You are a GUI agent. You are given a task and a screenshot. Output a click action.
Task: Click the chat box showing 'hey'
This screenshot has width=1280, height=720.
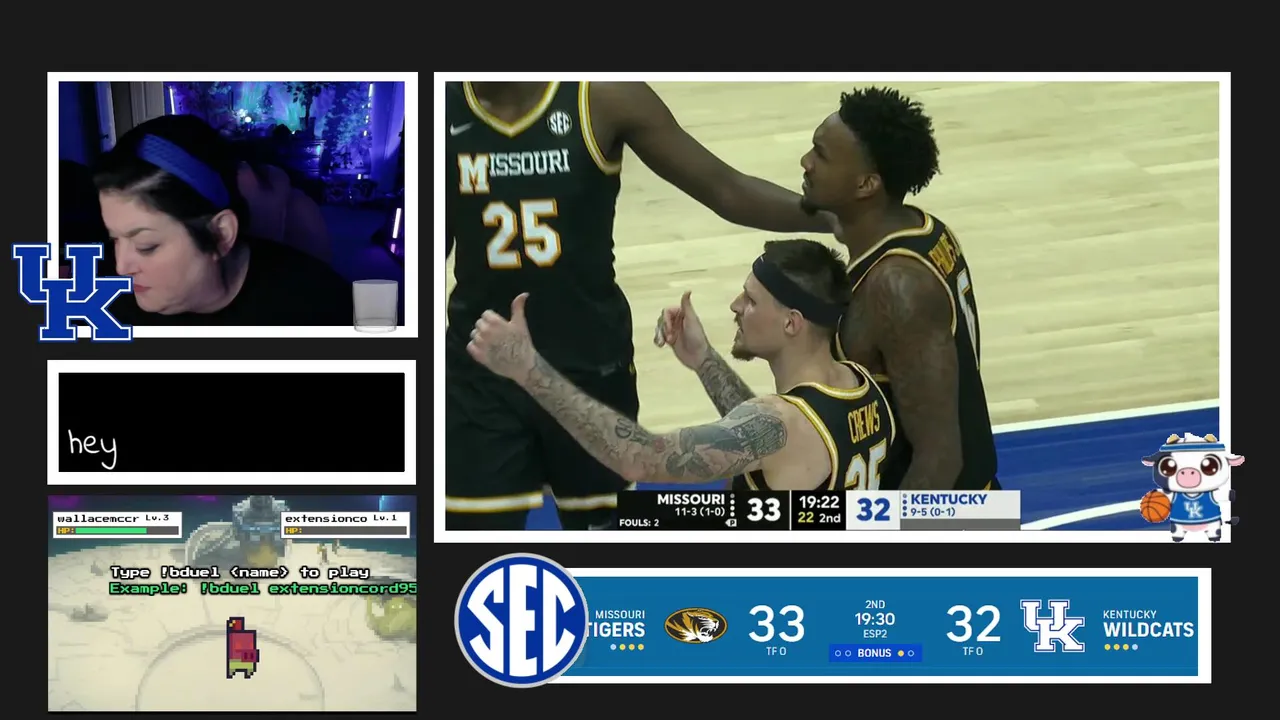click(232, 422)
